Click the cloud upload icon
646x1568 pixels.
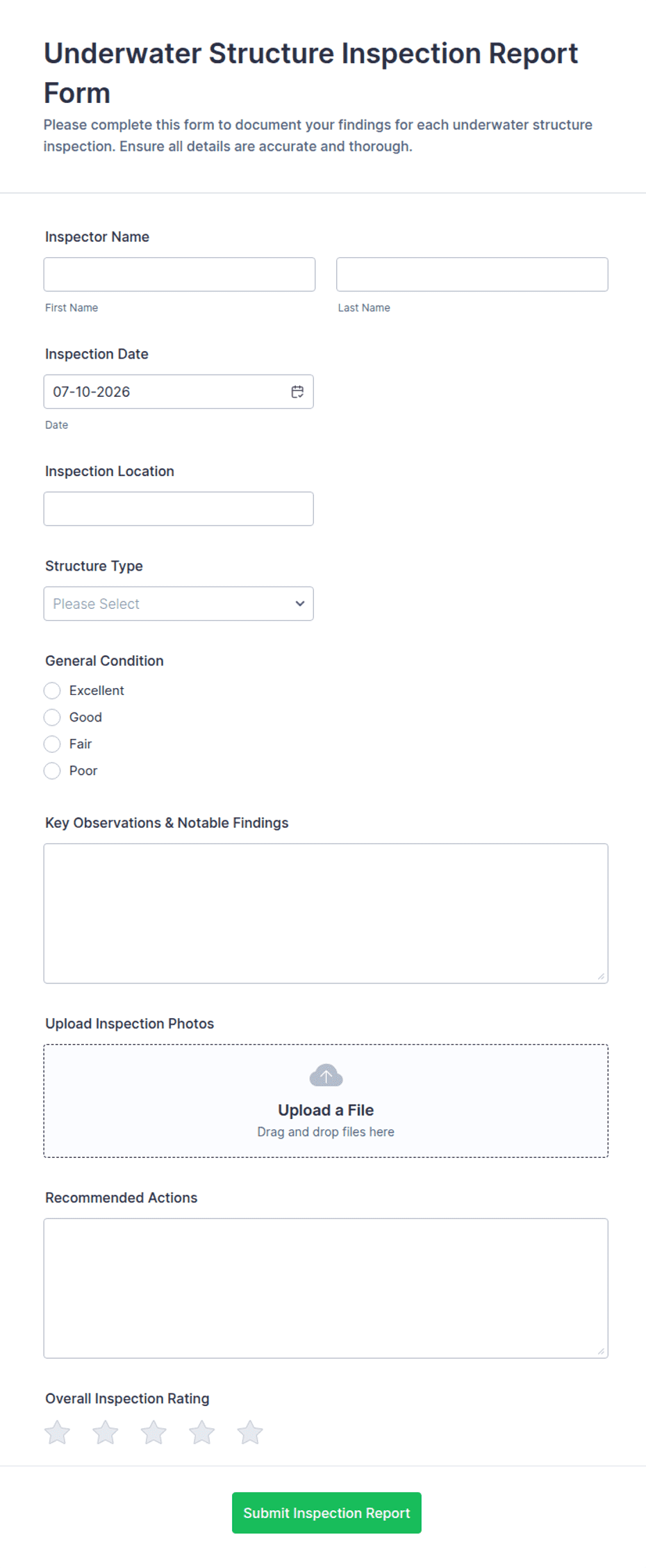point(326,1075)
